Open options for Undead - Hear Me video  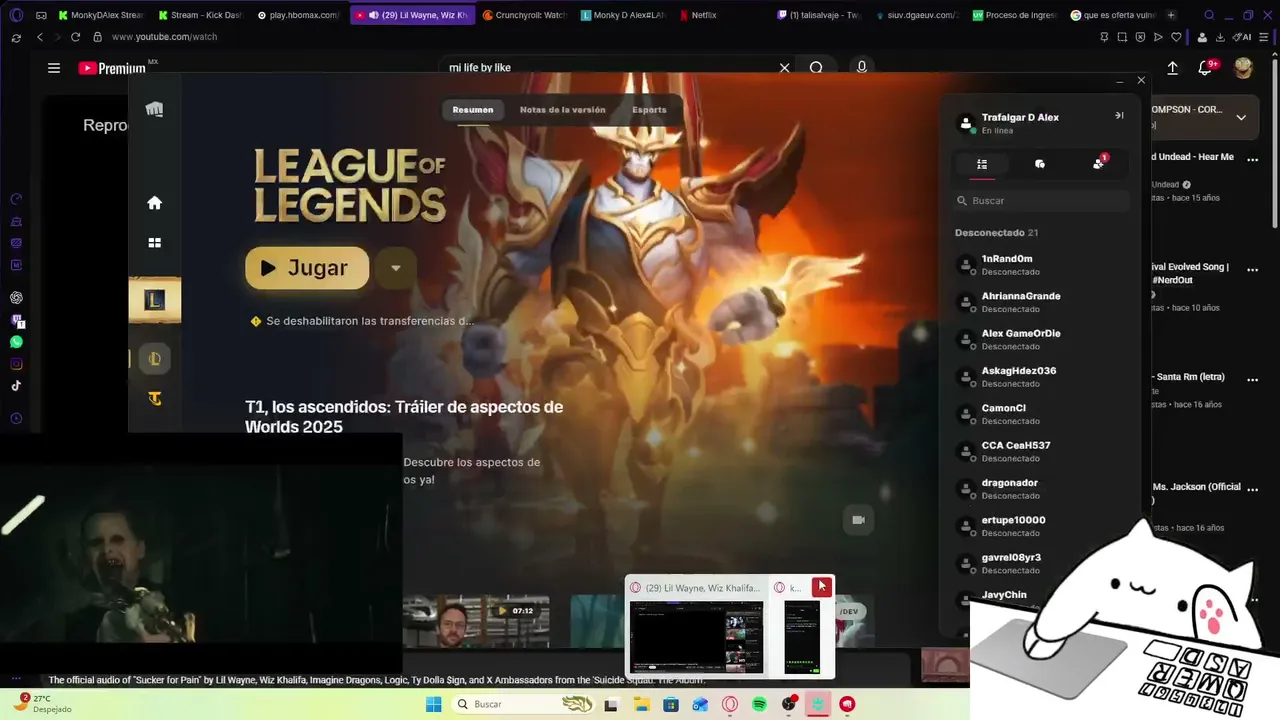1252,159
